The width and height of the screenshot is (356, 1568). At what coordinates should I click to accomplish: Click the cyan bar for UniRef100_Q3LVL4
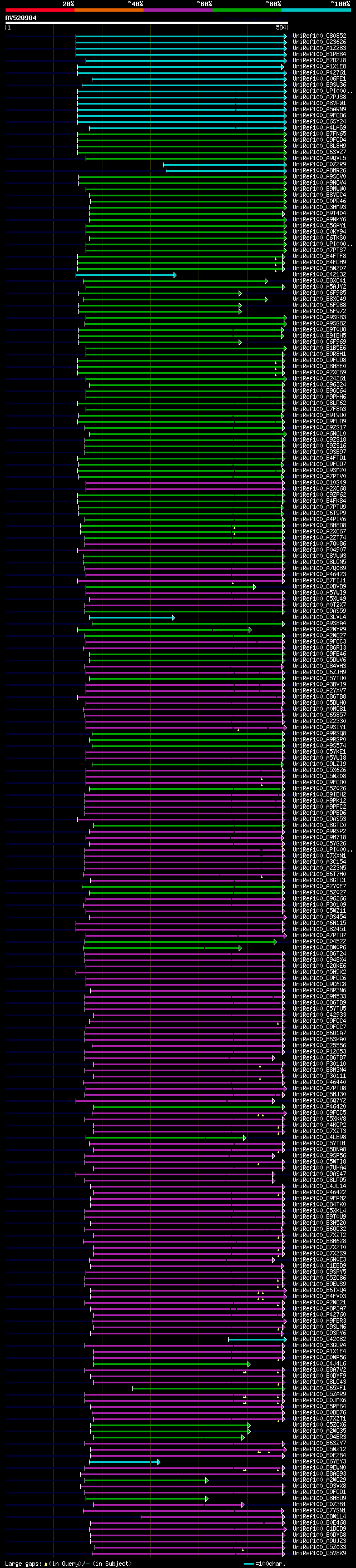132,617
